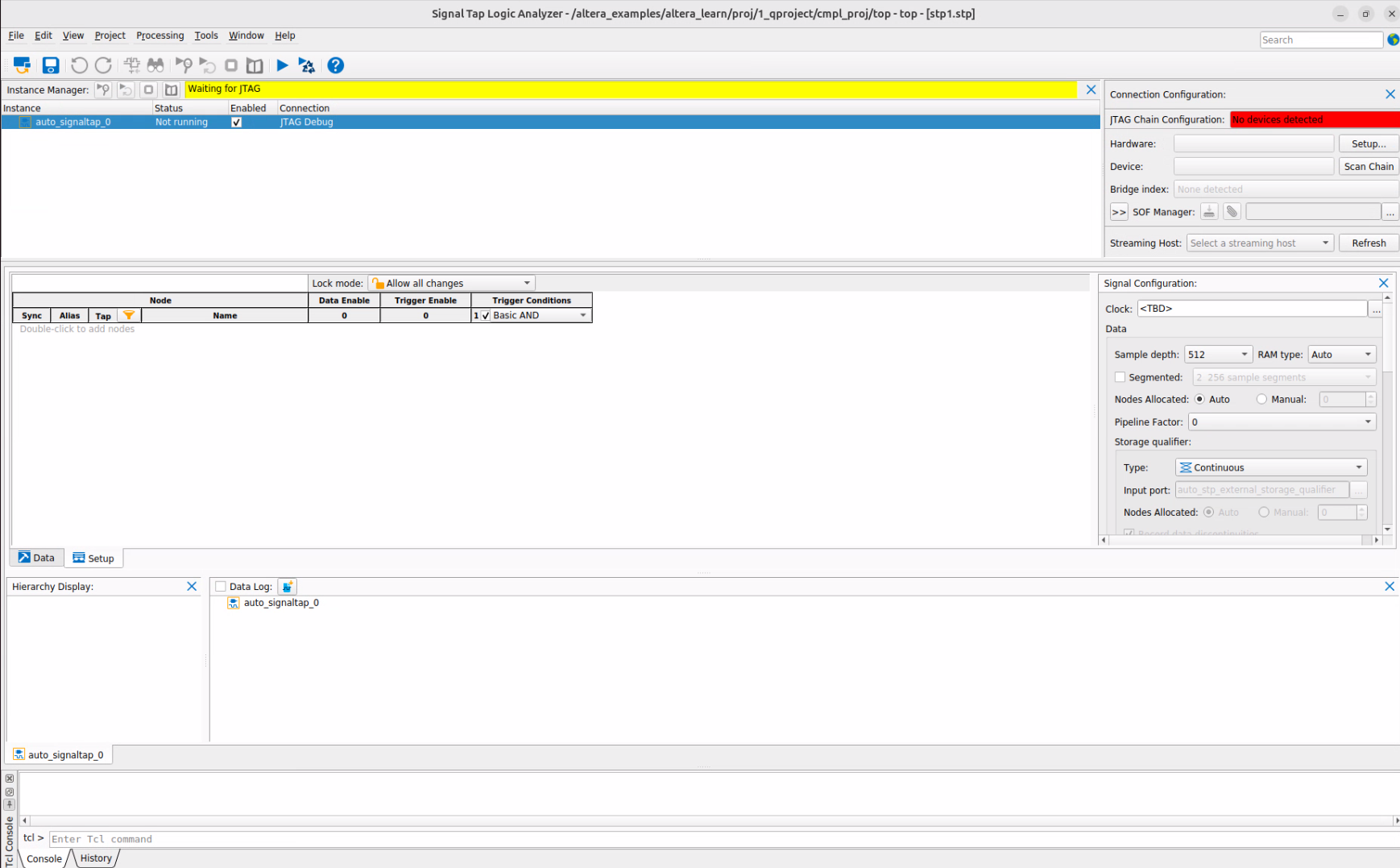Open the Edit menu
The height and width of the screenshot is (868, 1400).
coord(43,35)
